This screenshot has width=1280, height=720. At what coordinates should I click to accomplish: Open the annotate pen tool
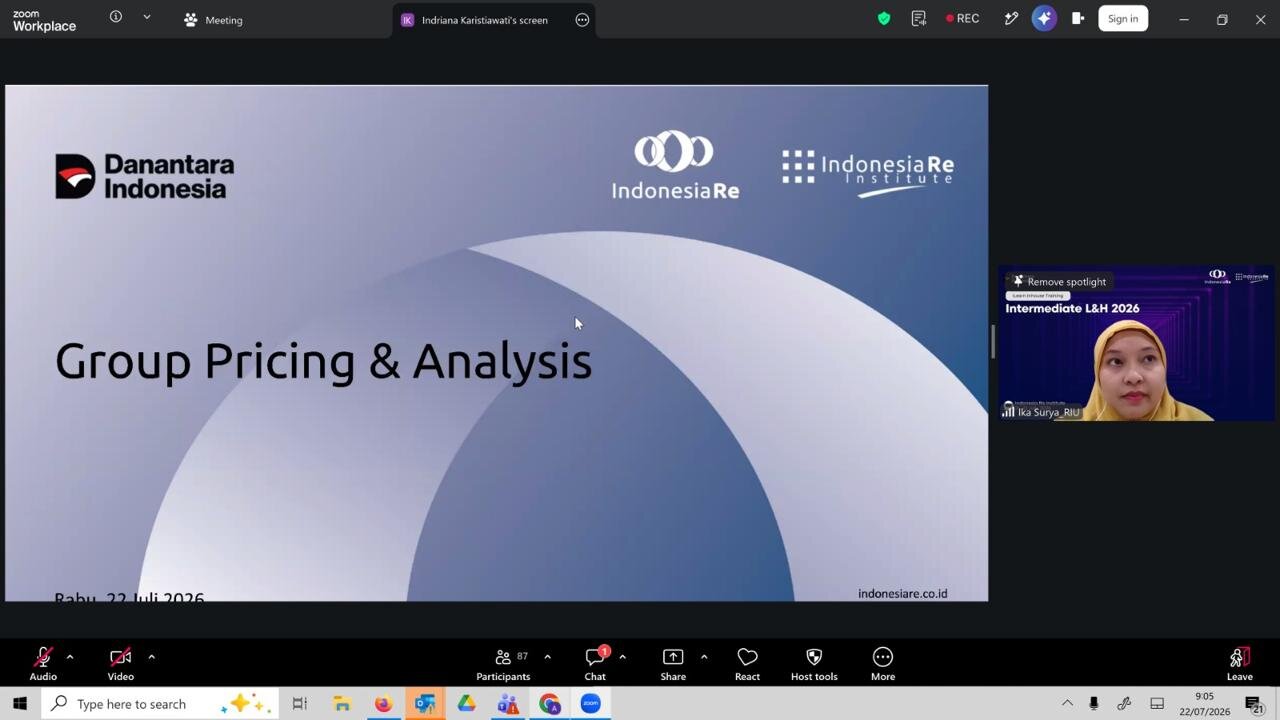tap(1011, 18)
